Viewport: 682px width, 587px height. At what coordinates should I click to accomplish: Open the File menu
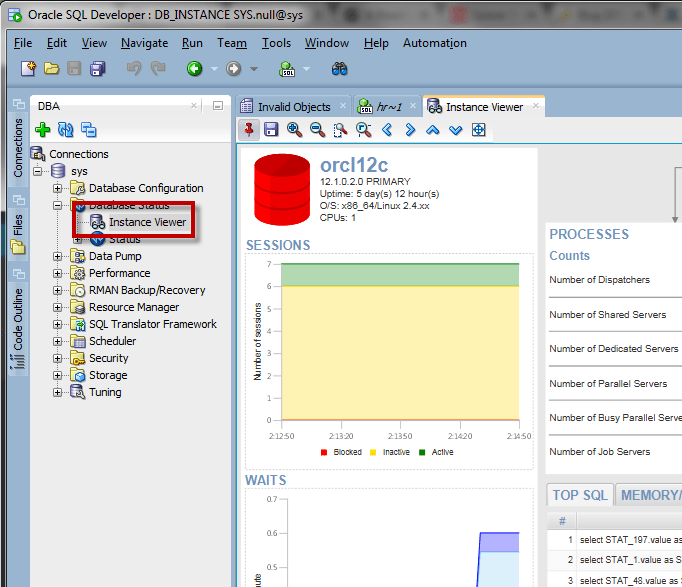(x=23, y=43)
